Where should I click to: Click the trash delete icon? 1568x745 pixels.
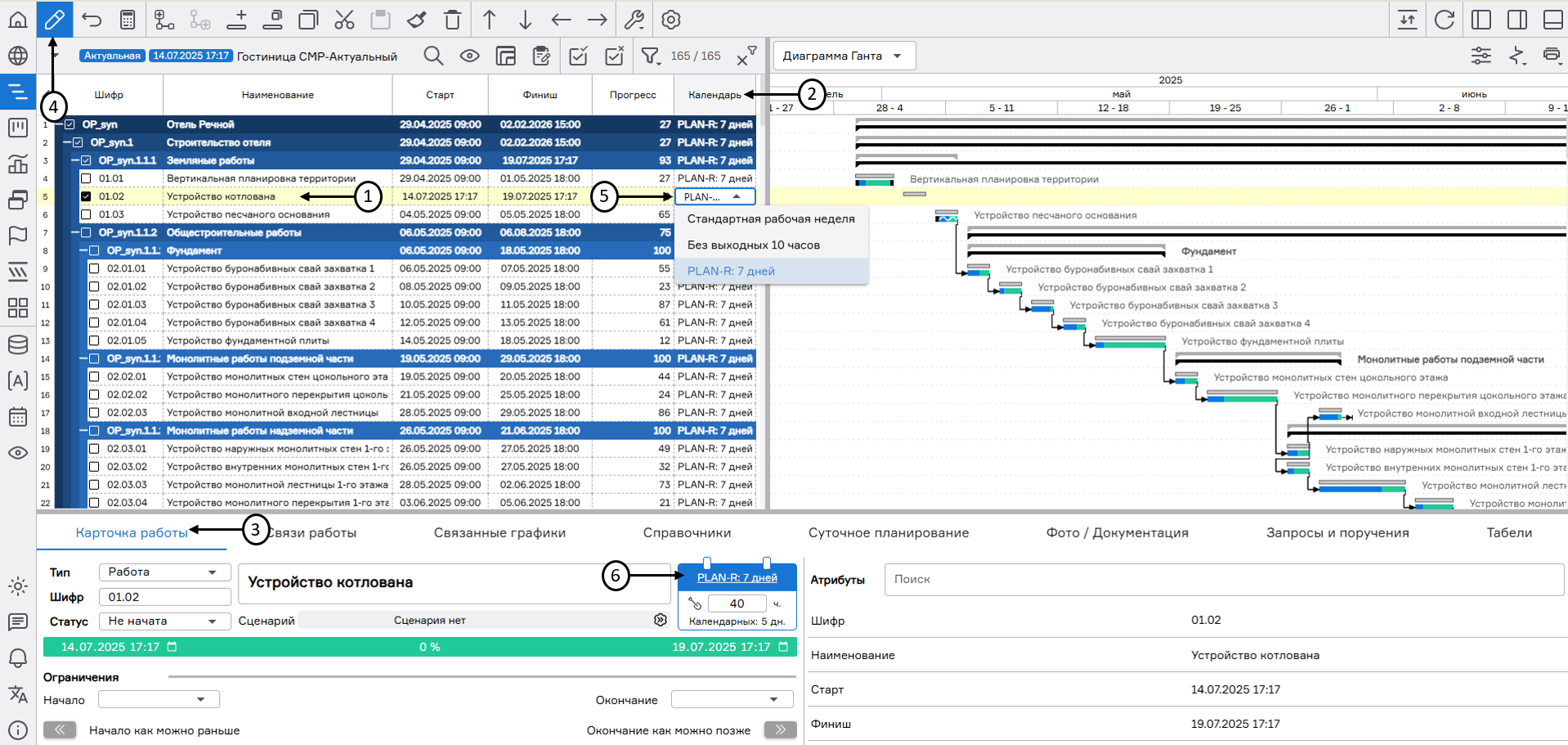point(452,20)
